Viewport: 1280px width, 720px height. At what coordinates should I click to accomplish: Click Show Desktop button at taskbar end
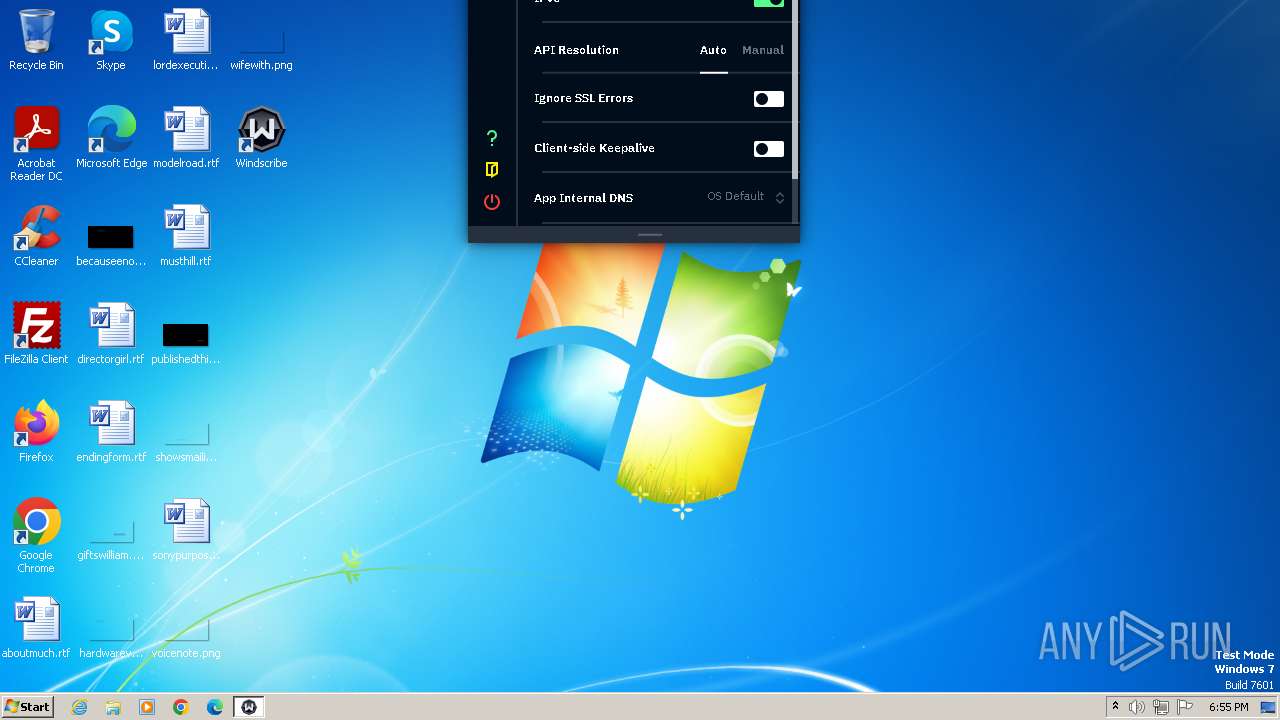point(1269,707)
